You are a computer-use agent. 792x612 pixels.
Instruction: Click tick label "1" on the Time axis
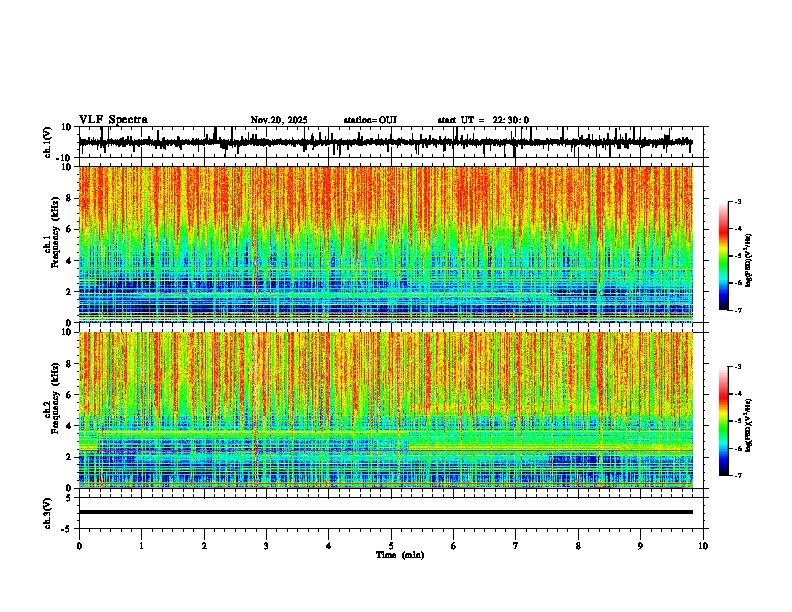click(x=141, y=546)
